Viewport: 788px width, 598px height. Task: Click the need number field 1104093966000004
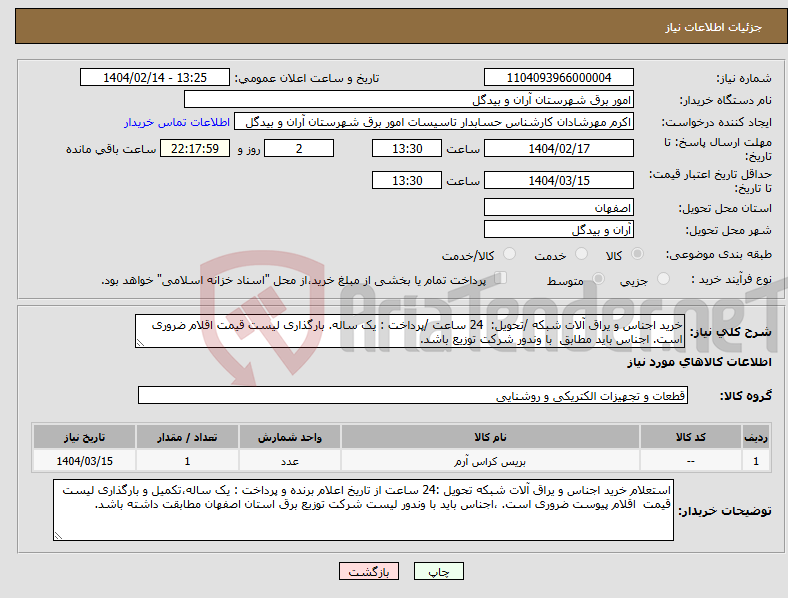point(559,78)
